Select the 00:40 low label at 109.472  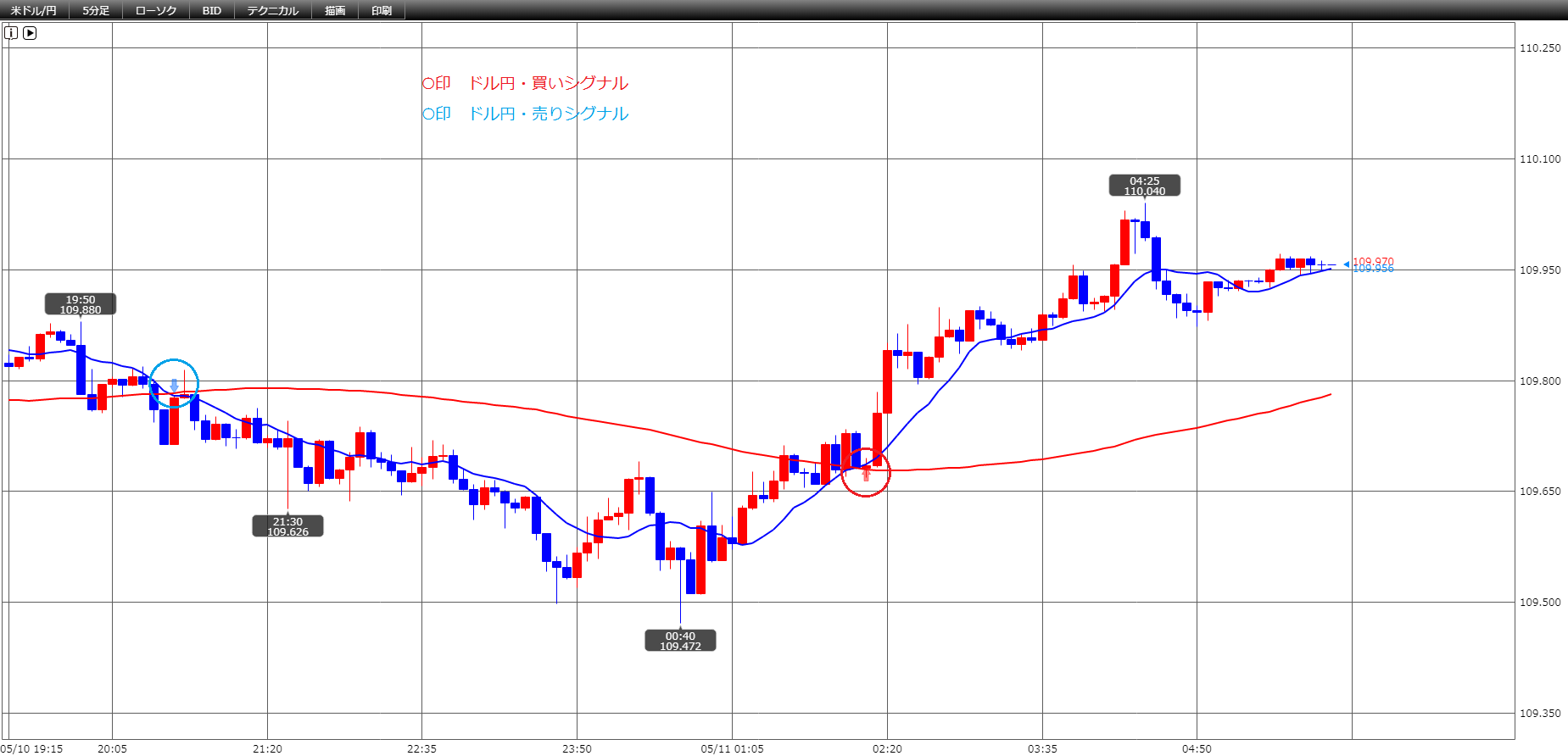point(680,641)
